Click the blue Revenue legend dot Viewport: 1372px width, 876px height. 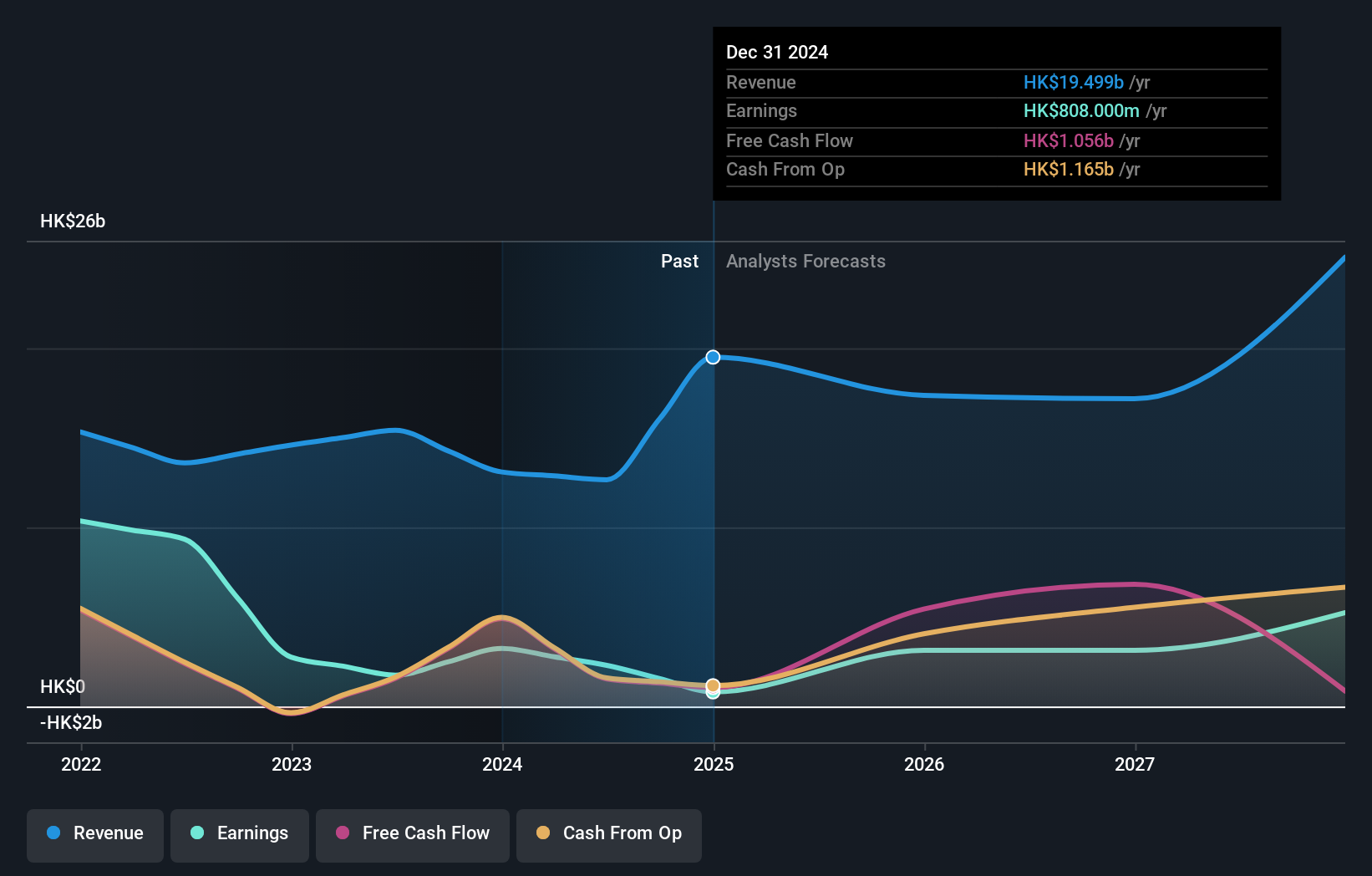point(53,833)
